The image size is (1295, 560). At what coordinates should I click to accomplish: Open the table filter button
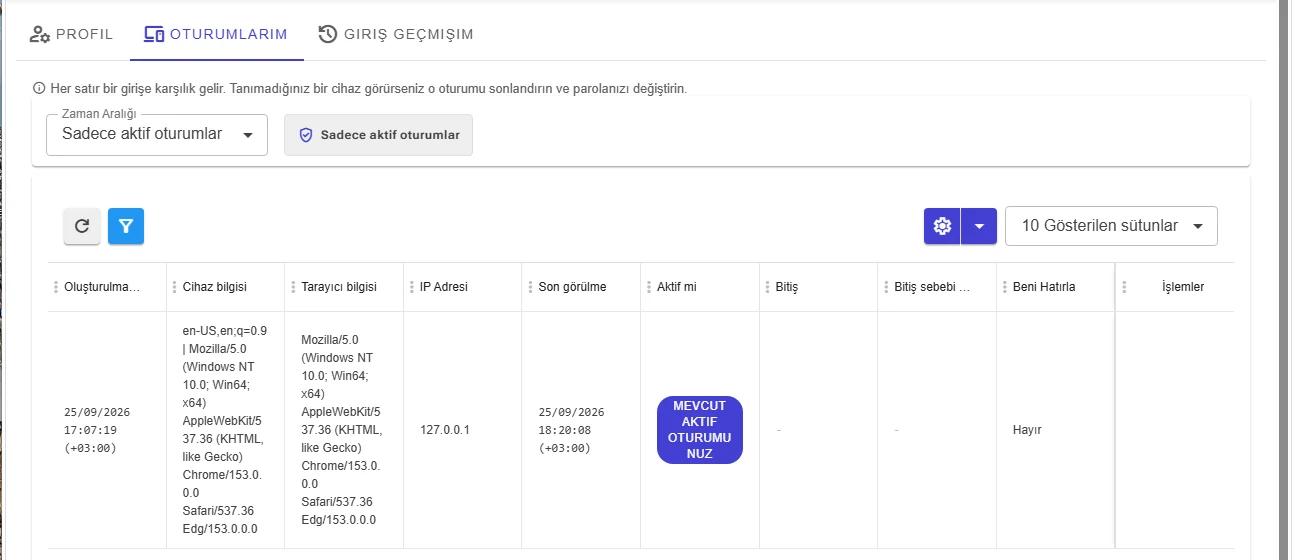tap(126, 226)
